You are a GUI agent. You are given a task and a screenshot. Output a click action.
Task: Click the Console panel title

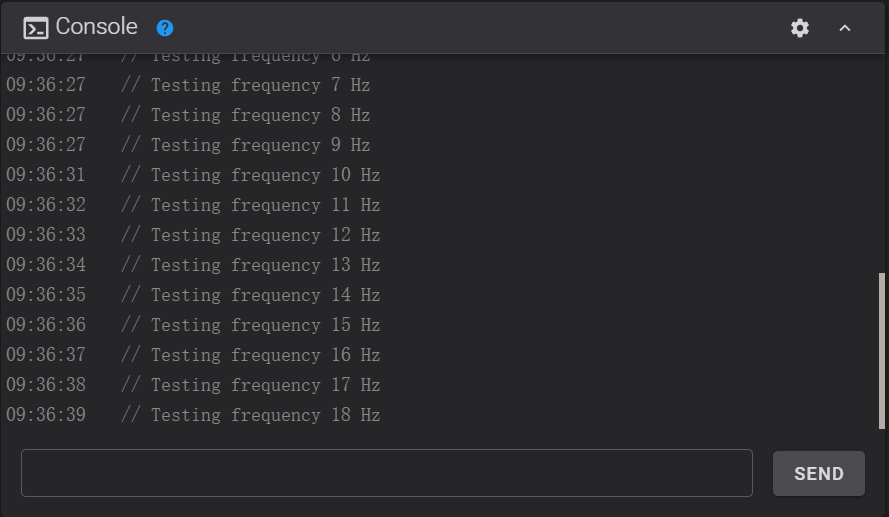click(x=96, y=27)
